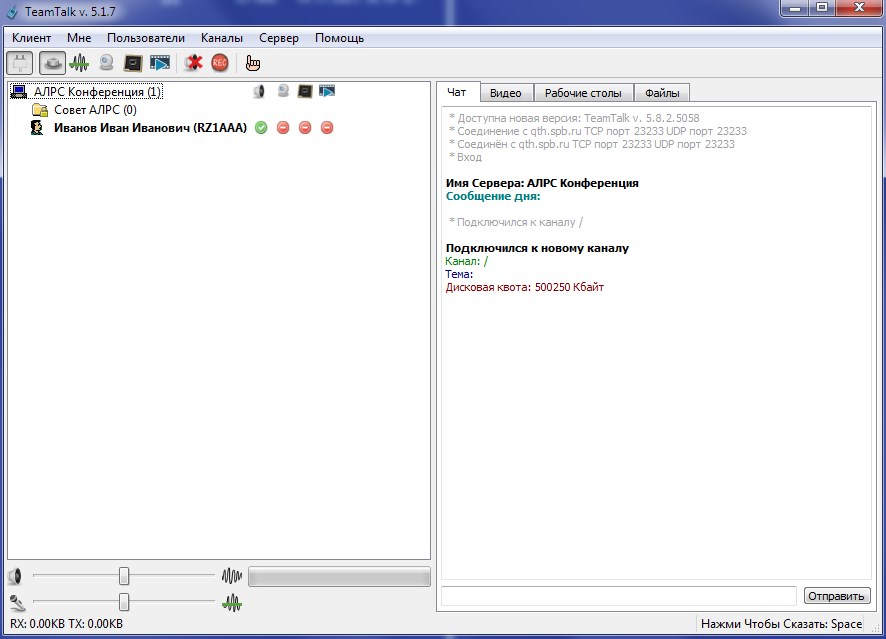Click the microphone gain slider handle
The width and height of the screenshot is (886, 639).
tap(124, 601)
